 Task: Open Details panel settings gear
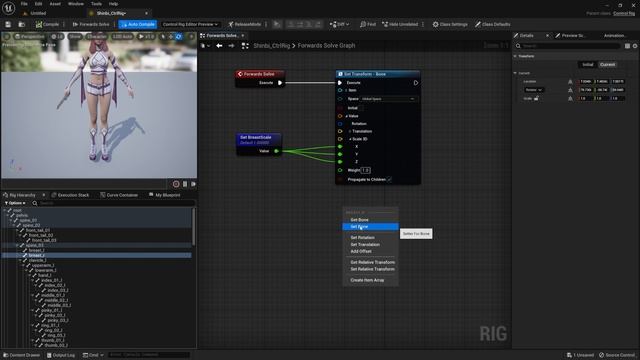click(635, 46)
